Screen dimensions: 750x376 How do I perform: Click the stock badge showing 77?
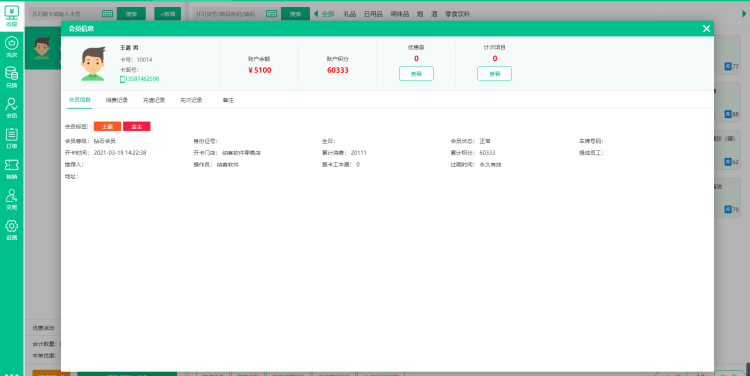pyautogui.click(x=731, y=66)
